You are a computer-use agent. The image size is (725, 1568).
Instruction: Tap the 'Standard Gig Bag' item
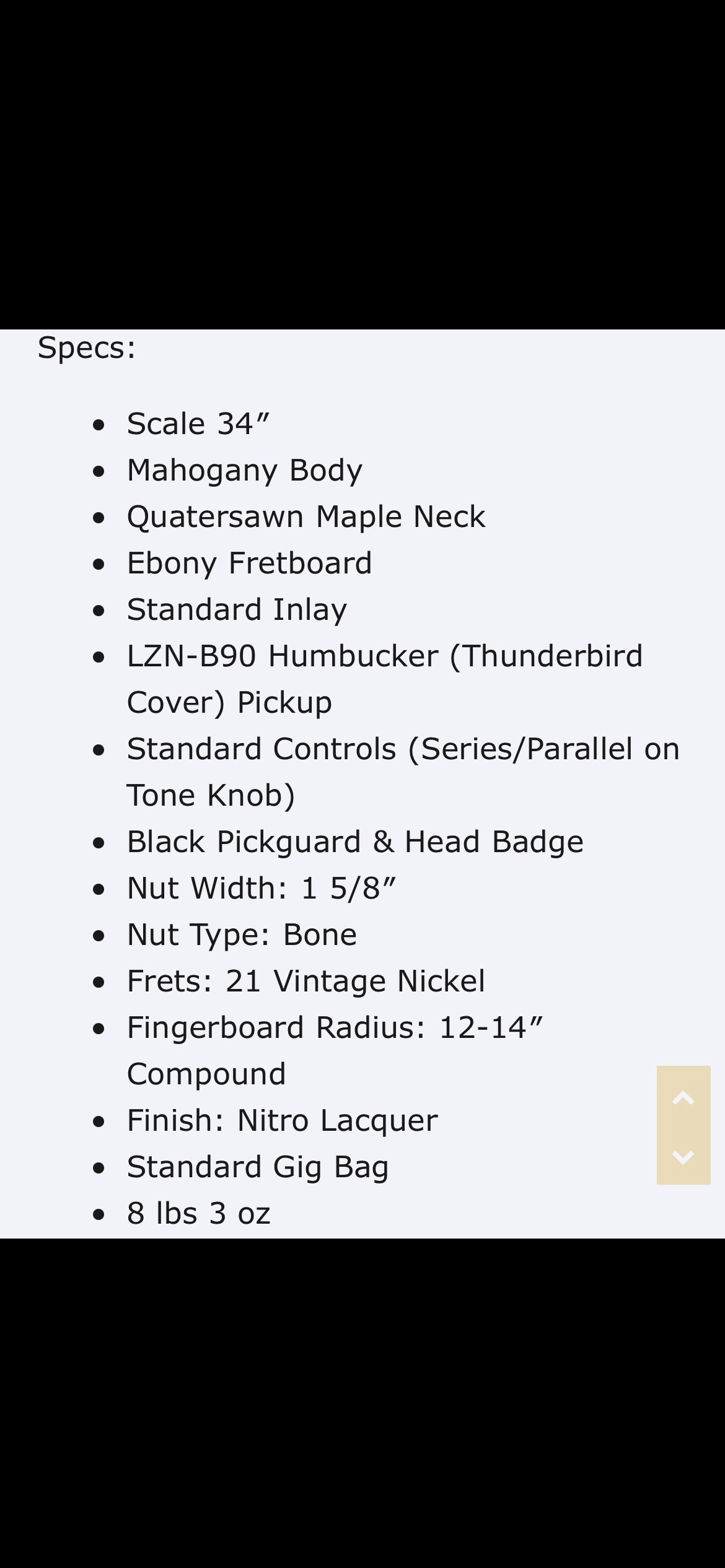tap(258, 1167)
